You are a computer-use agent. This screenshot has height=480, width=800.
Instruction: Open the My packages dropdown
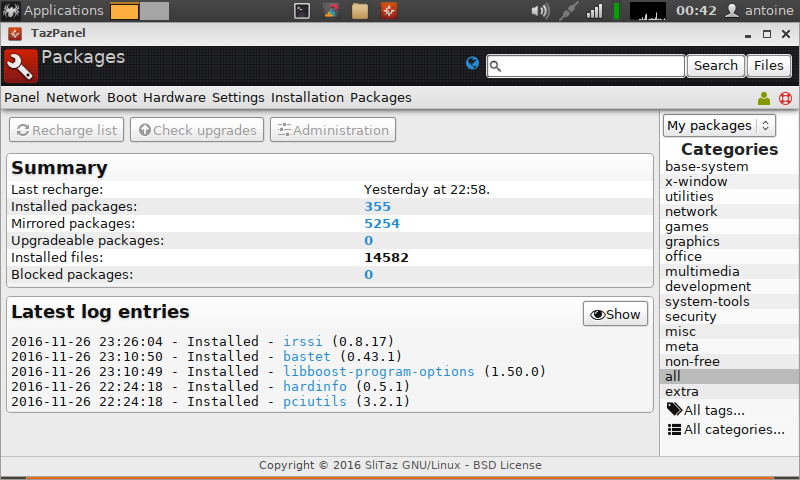pos(719,125)
